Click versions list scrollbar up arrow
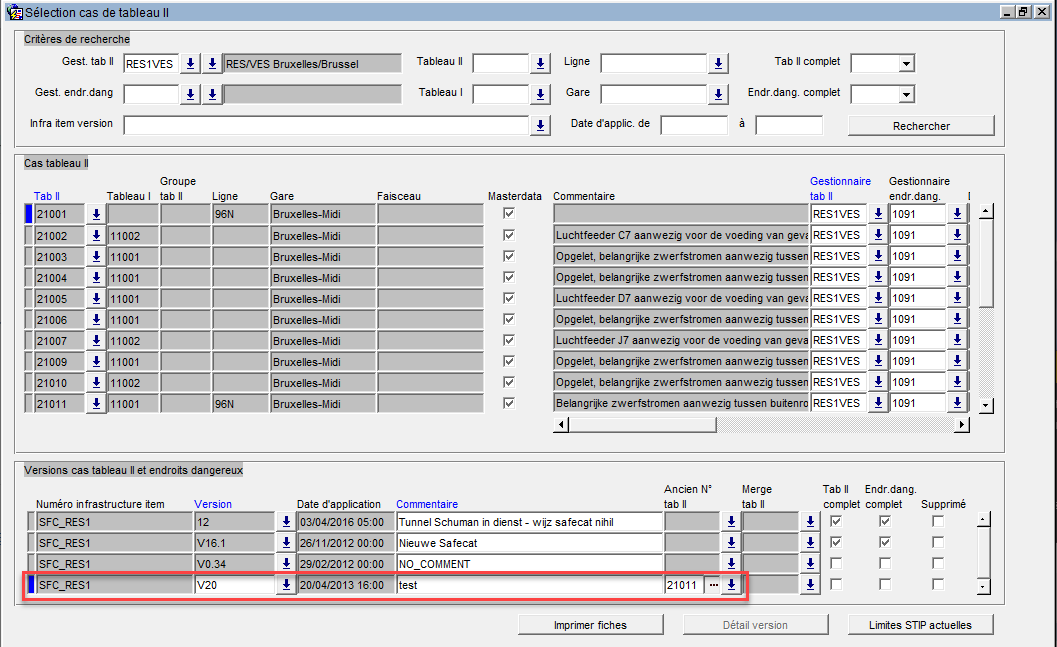Viewport: 1057px width, 647px height. (984, 520)
